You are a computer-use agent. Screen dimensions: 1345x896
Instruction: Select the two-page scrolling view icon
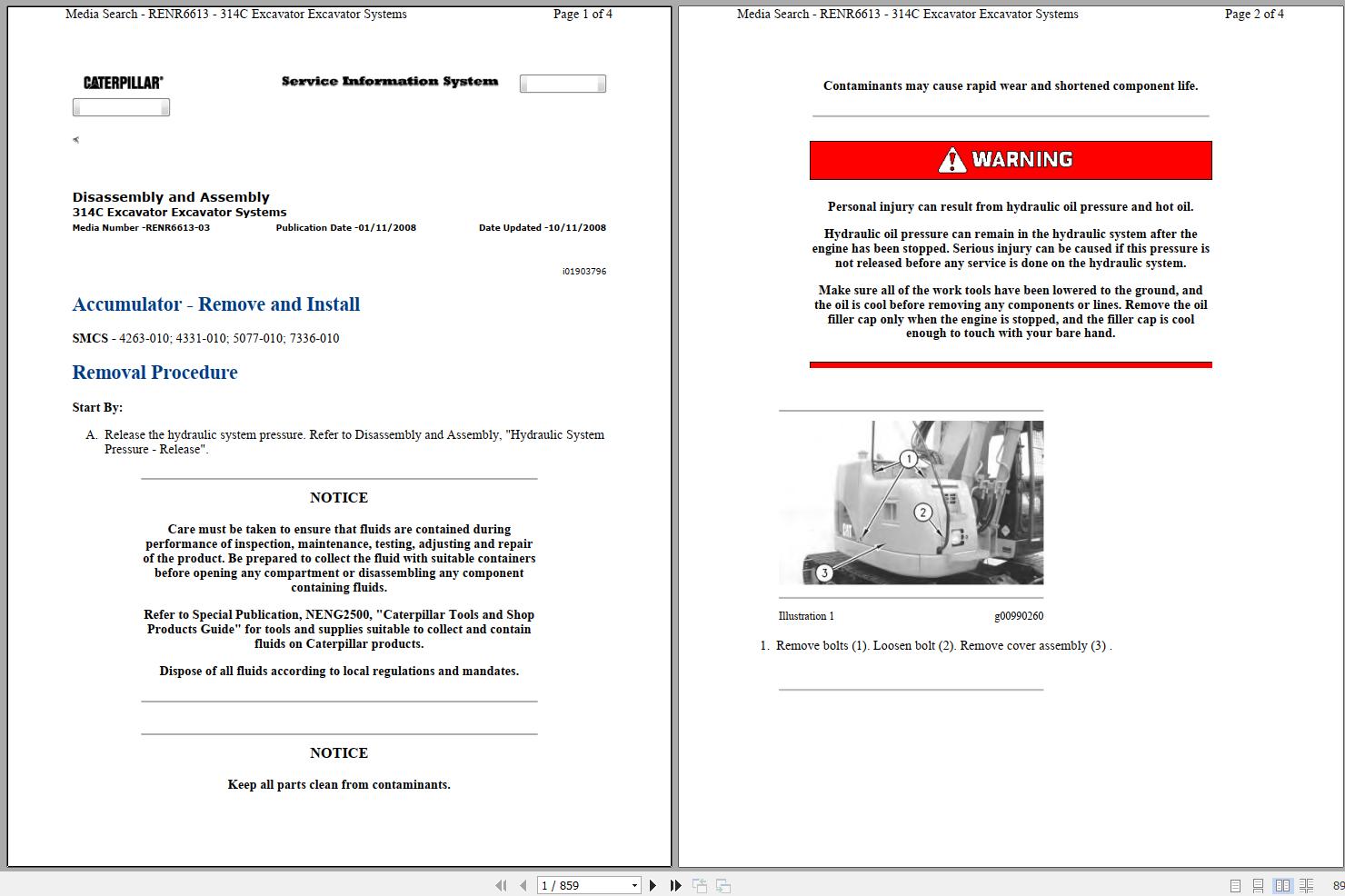pyautogui.click(x=1306, y=885)
